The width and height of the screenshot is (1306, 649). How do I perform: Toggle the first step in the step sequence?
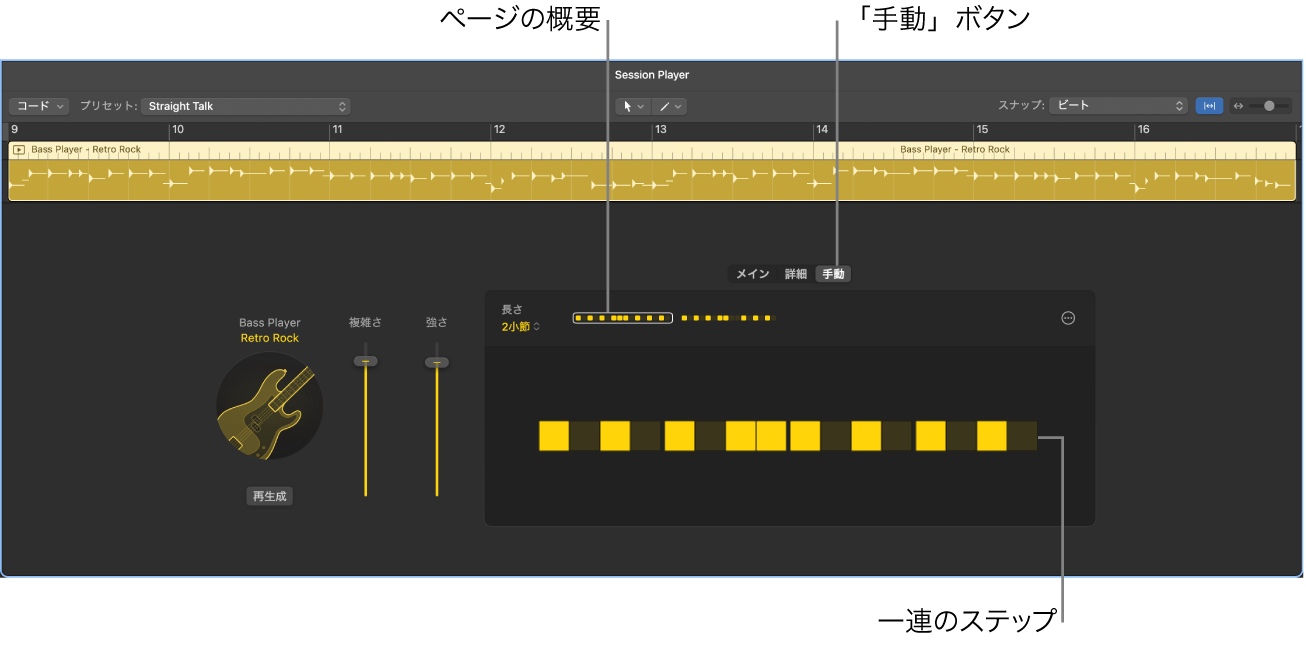point(554,437)
